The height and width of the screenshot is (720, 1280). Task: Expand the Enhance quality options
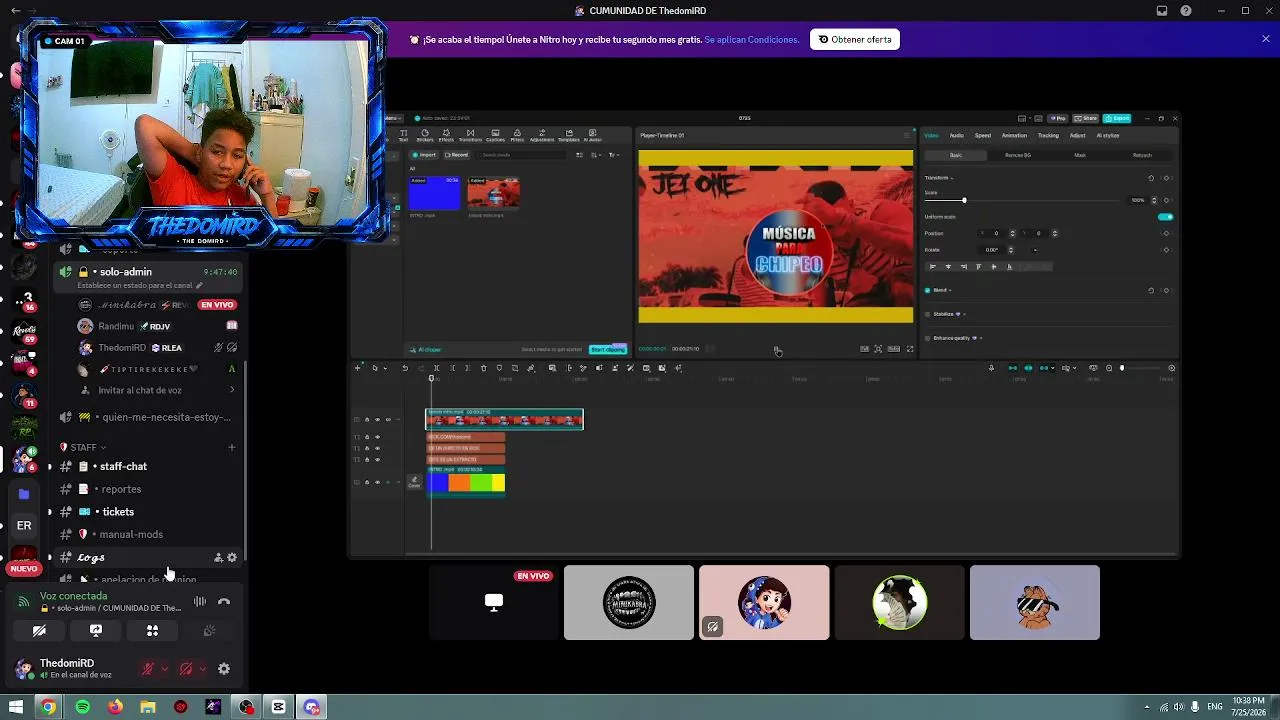point(981,338)
